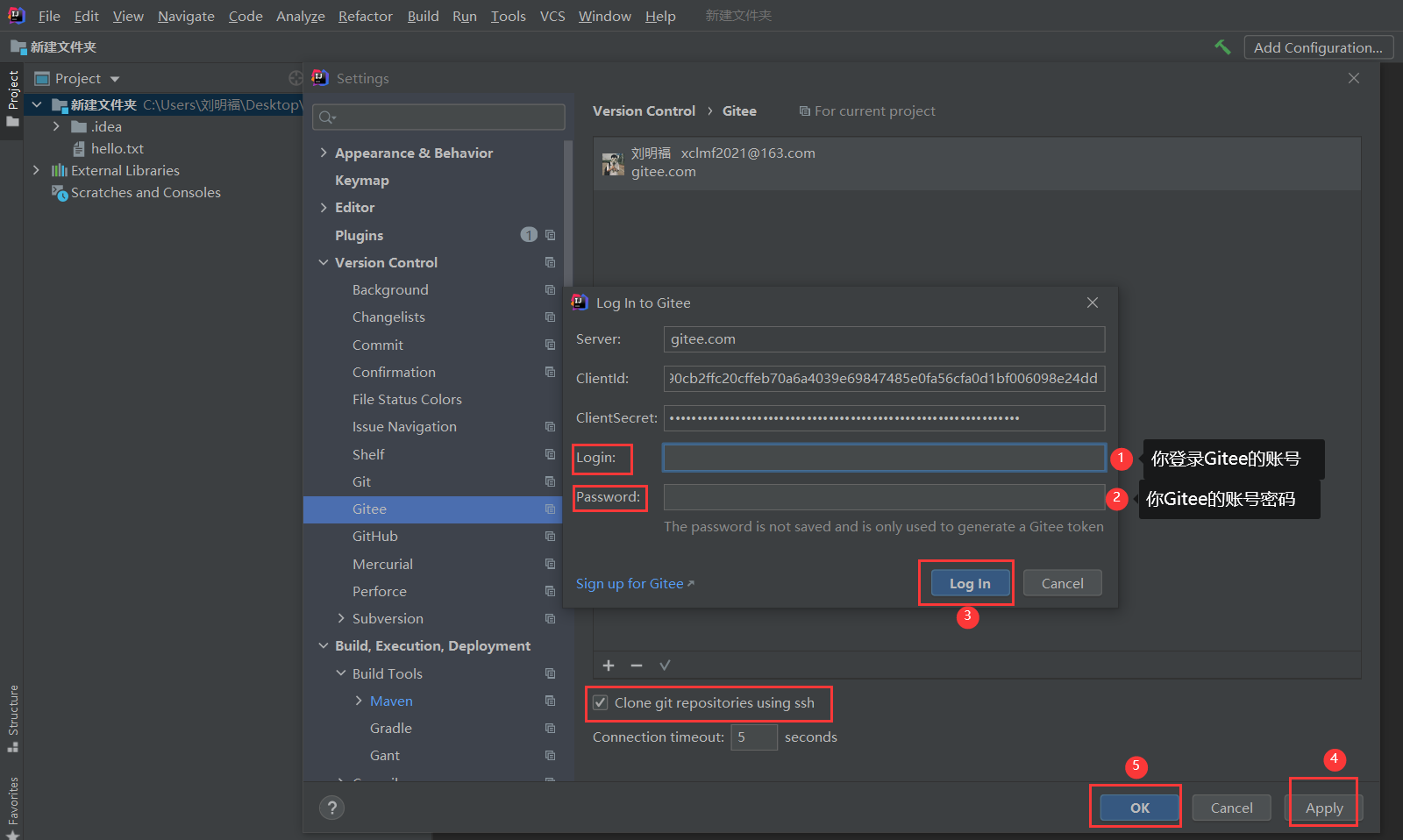Open the Structure tool window tab
Viewport: 1403px width, 840px height.
(13, 718)
